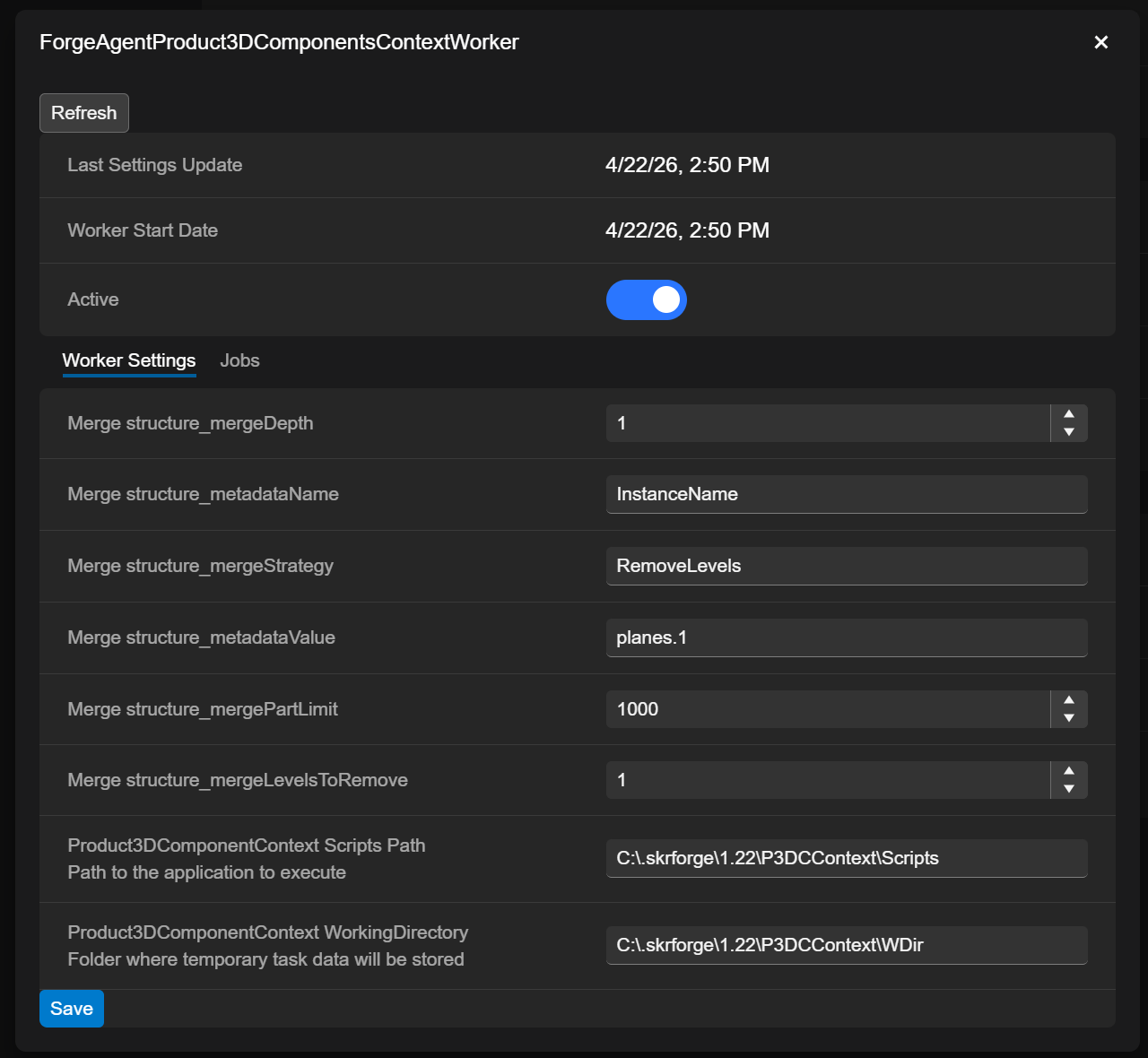This screenshot has height=1058, width=1148.
Task: Lower mergeLevelsToRemove with the down arrow
Action: click(1068, 789)
